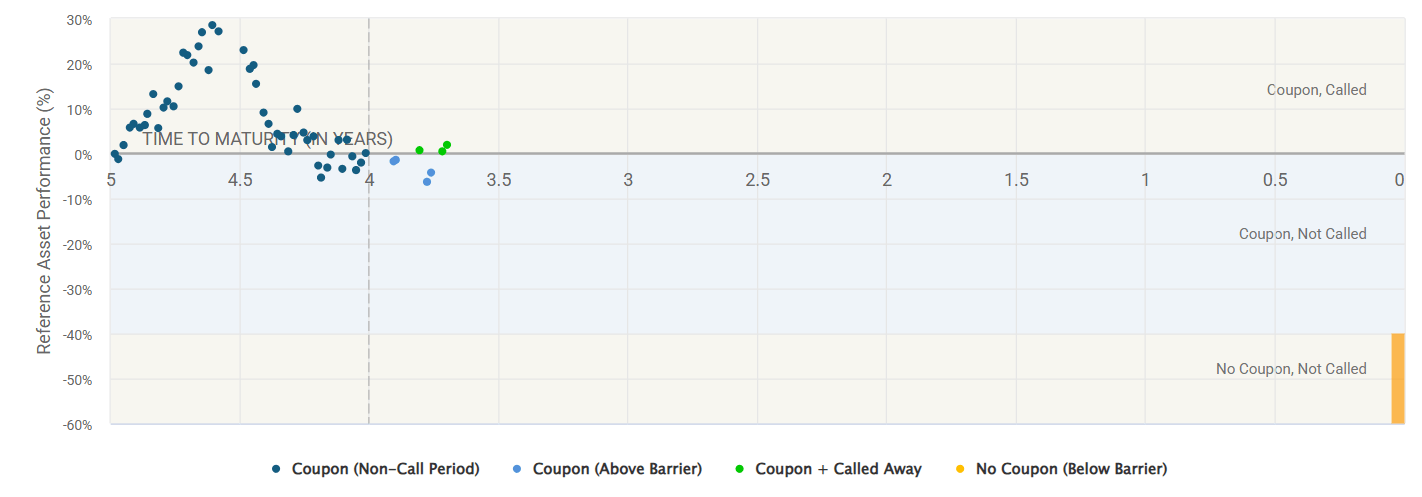Click the Time to Maturity axis title
The image size is (1422, 497).
coord(267,139)
